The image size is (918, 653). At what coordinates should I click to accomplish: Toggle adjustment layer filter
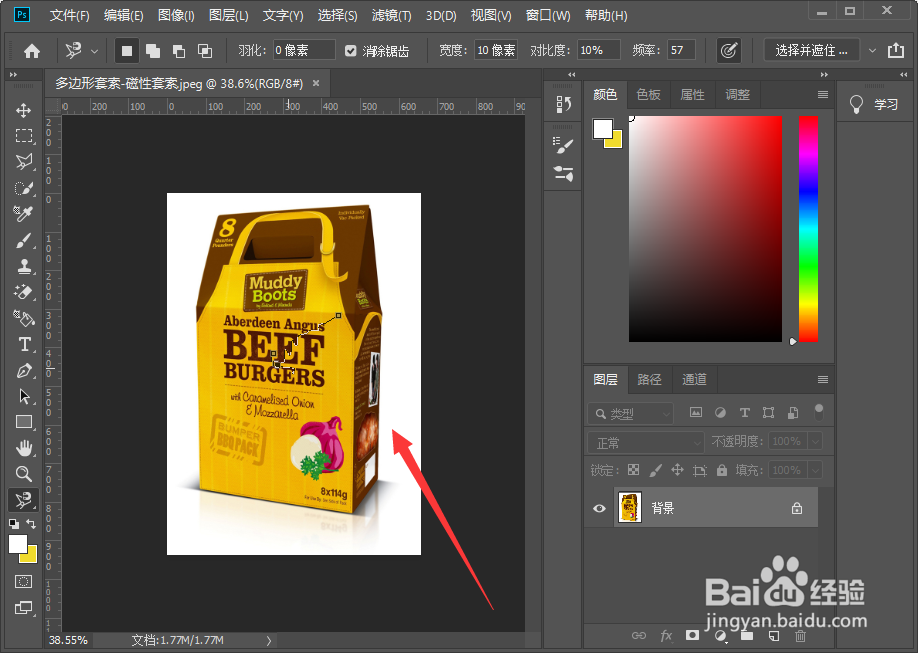tap(720, 413)
